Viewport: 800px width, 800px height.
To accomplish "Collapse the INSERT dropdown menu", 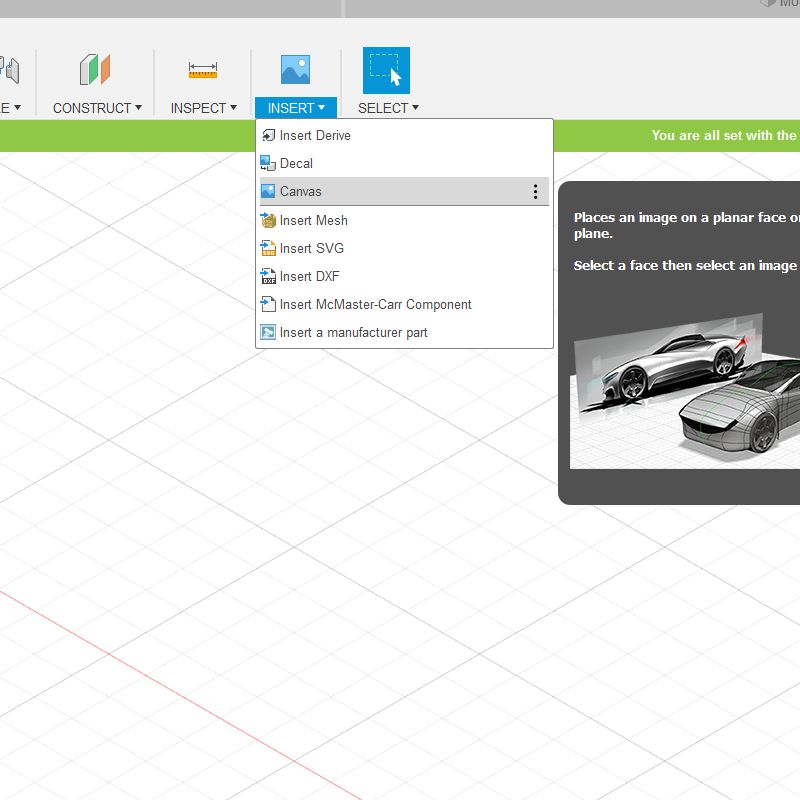I will coord(296,108).
